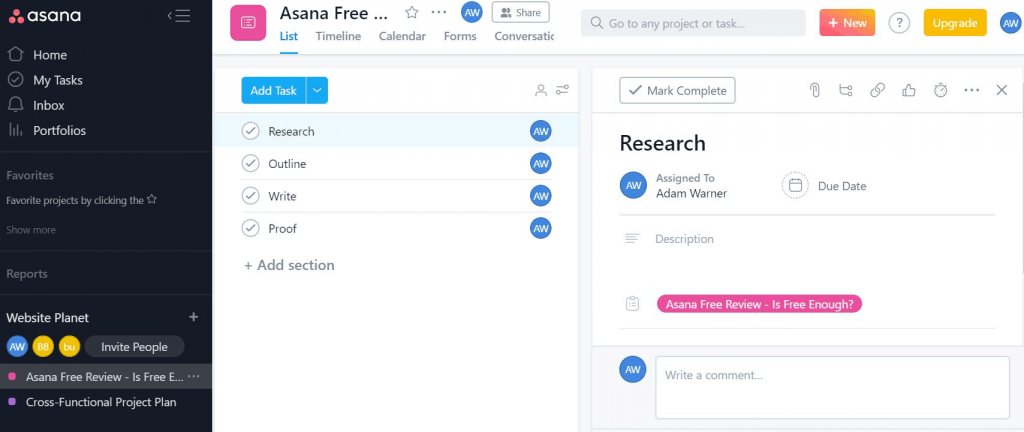Click the pink project color icon
Screen dimensions: 1024x432
pyautogui.click(x=248, y=22)
